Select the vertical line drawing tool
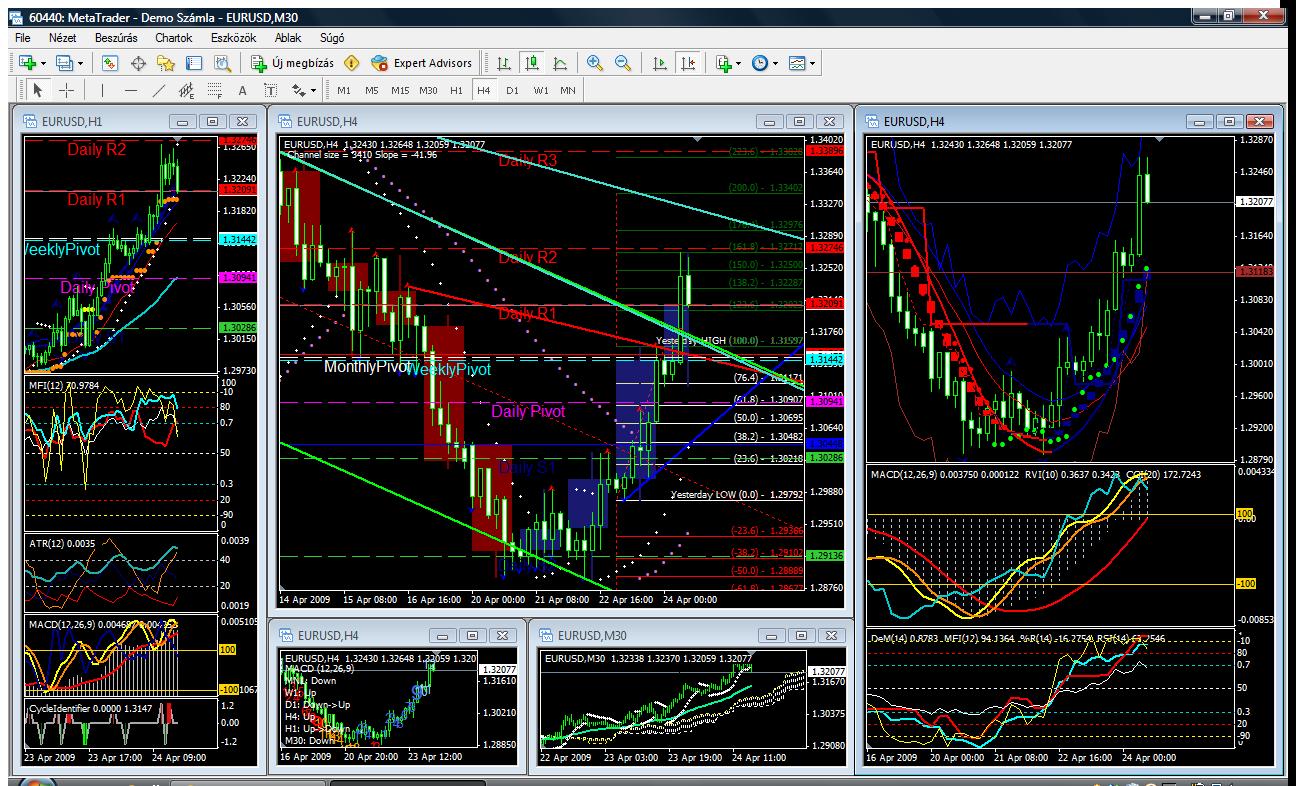The image size is (1296, 786). coord(102,90)
